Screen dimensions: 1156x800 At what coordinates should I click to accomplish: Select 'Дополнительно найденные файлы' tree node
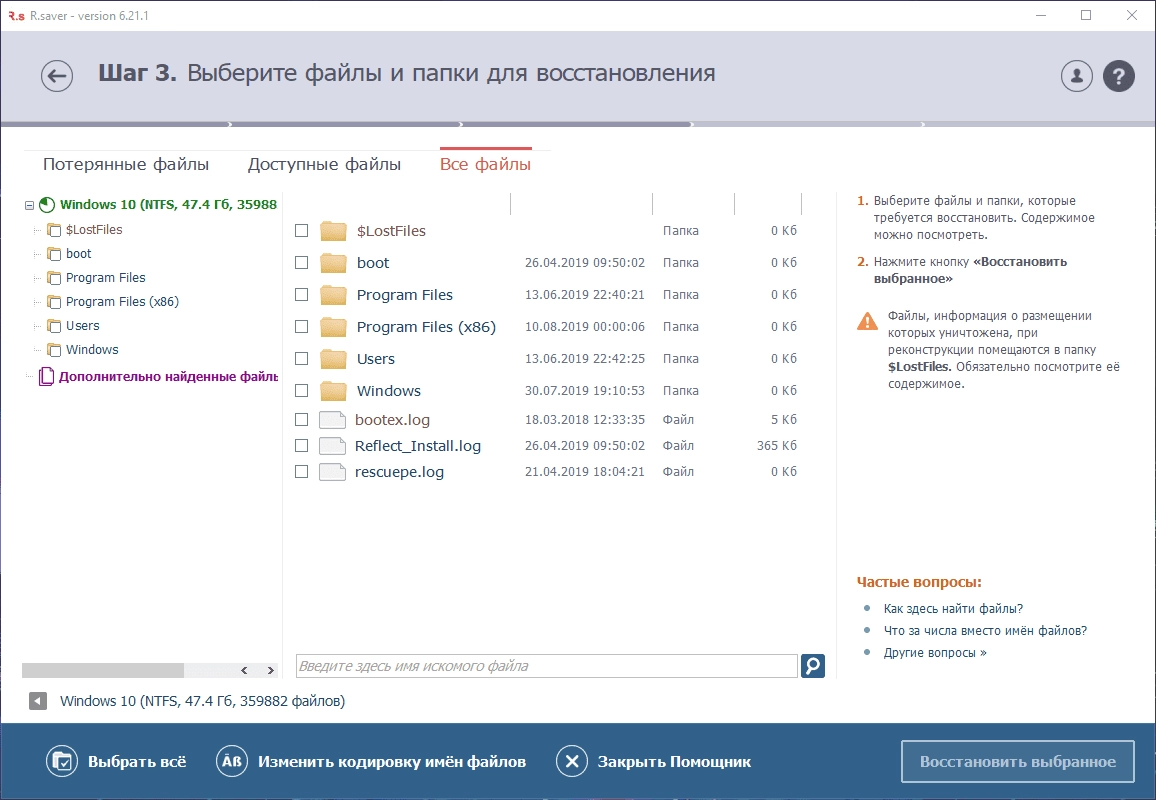168,377
